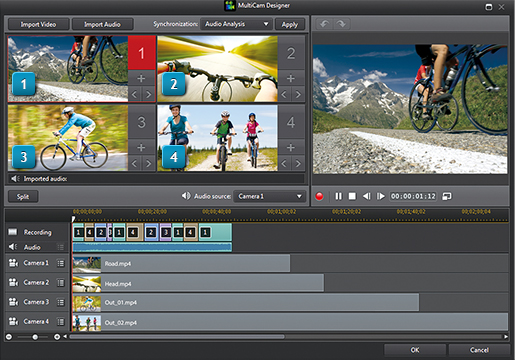This screenshot has width=524, height=360.
Task: Click the Split button
Action: tap(23, 197)
